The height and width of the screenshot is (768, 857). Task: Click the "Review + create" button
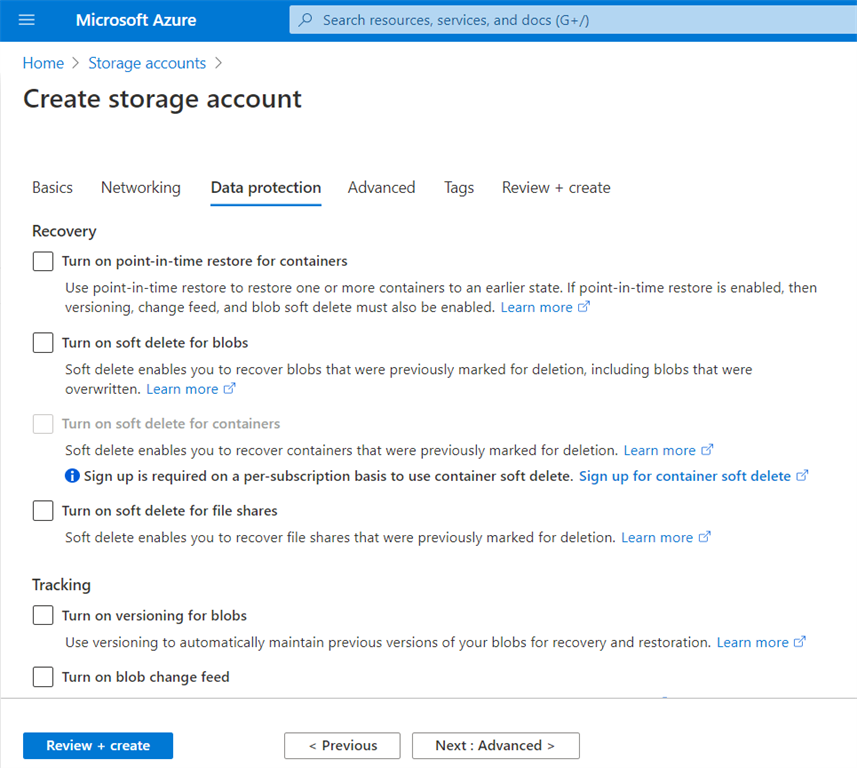coord(97,745)
